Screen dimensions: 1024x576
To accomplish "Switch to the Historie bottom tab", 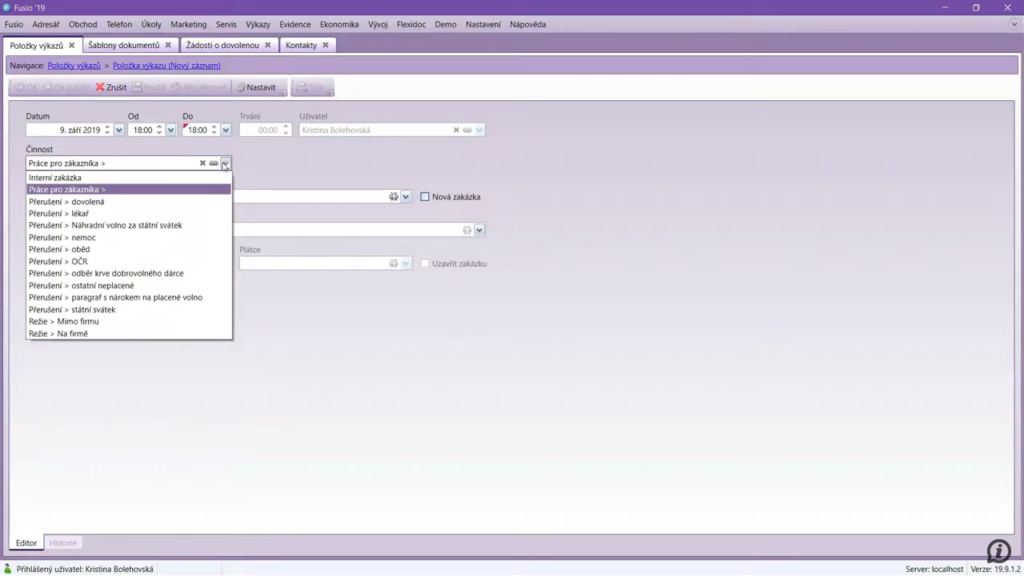I will pyautogui.click(x=63, y=543).
